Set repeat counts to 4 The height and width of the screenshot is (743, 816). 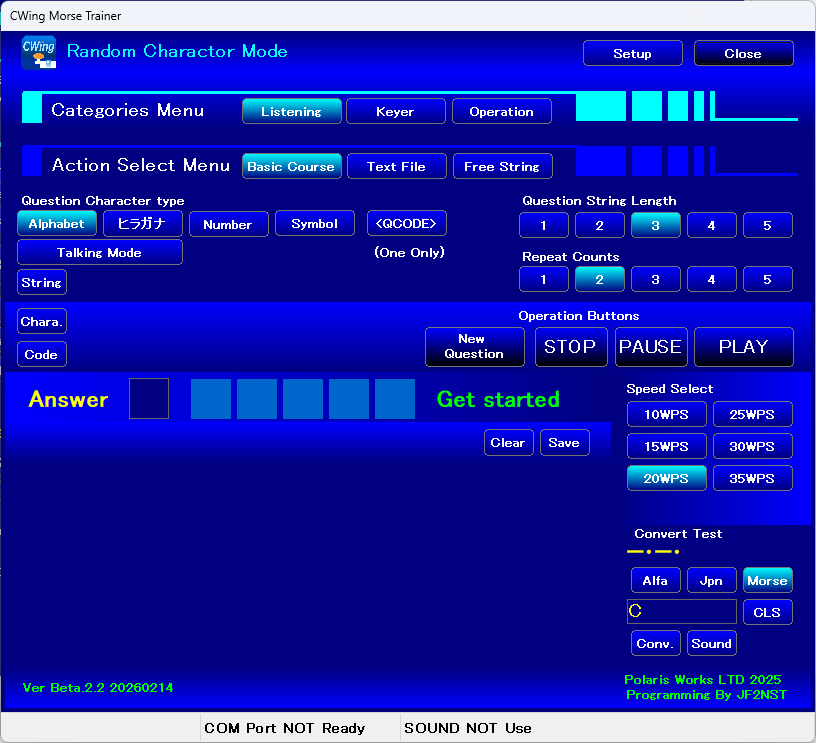(x=711, y=280)
